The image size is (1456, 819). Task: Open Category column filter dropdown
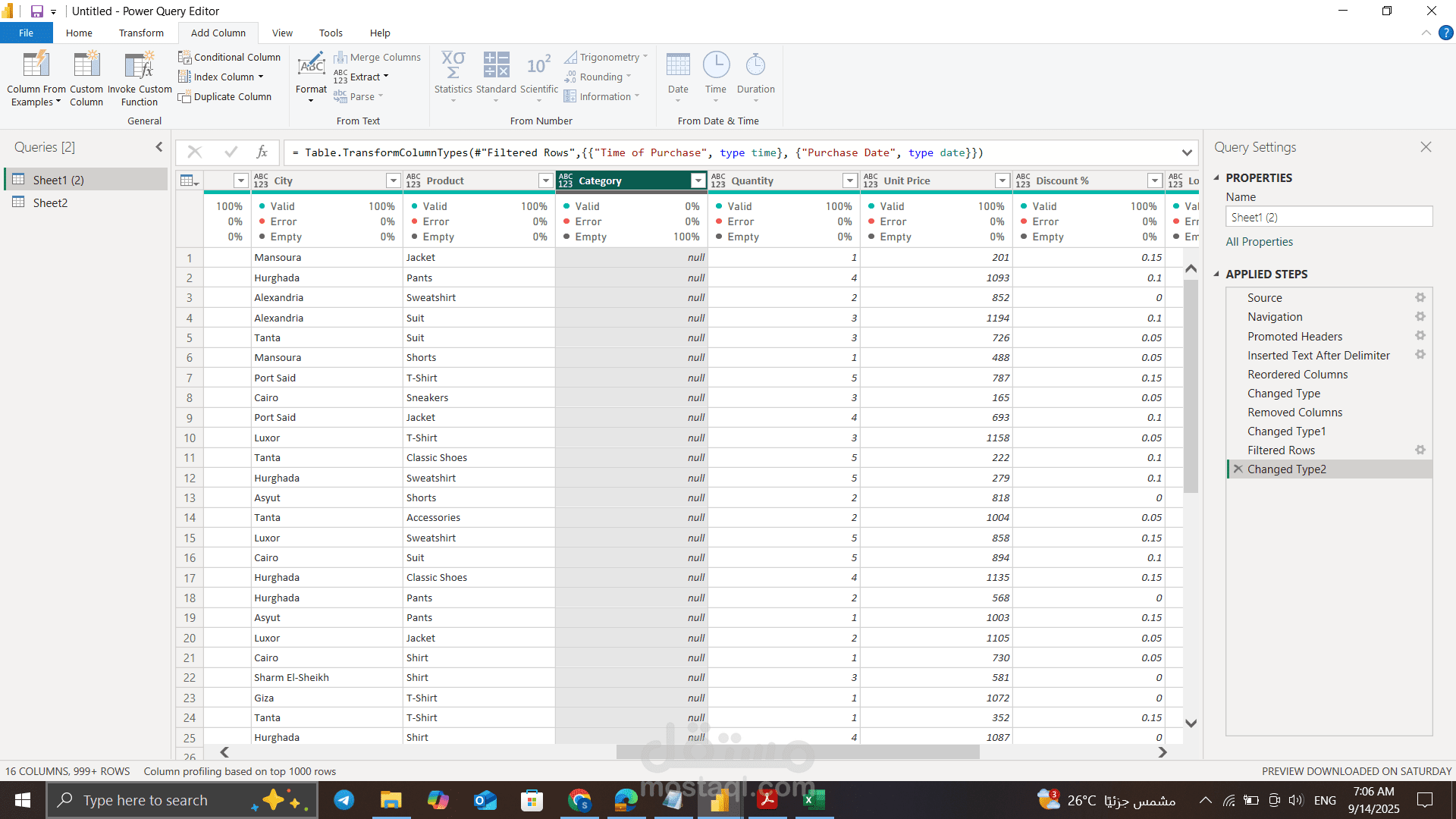click(698, 180)
